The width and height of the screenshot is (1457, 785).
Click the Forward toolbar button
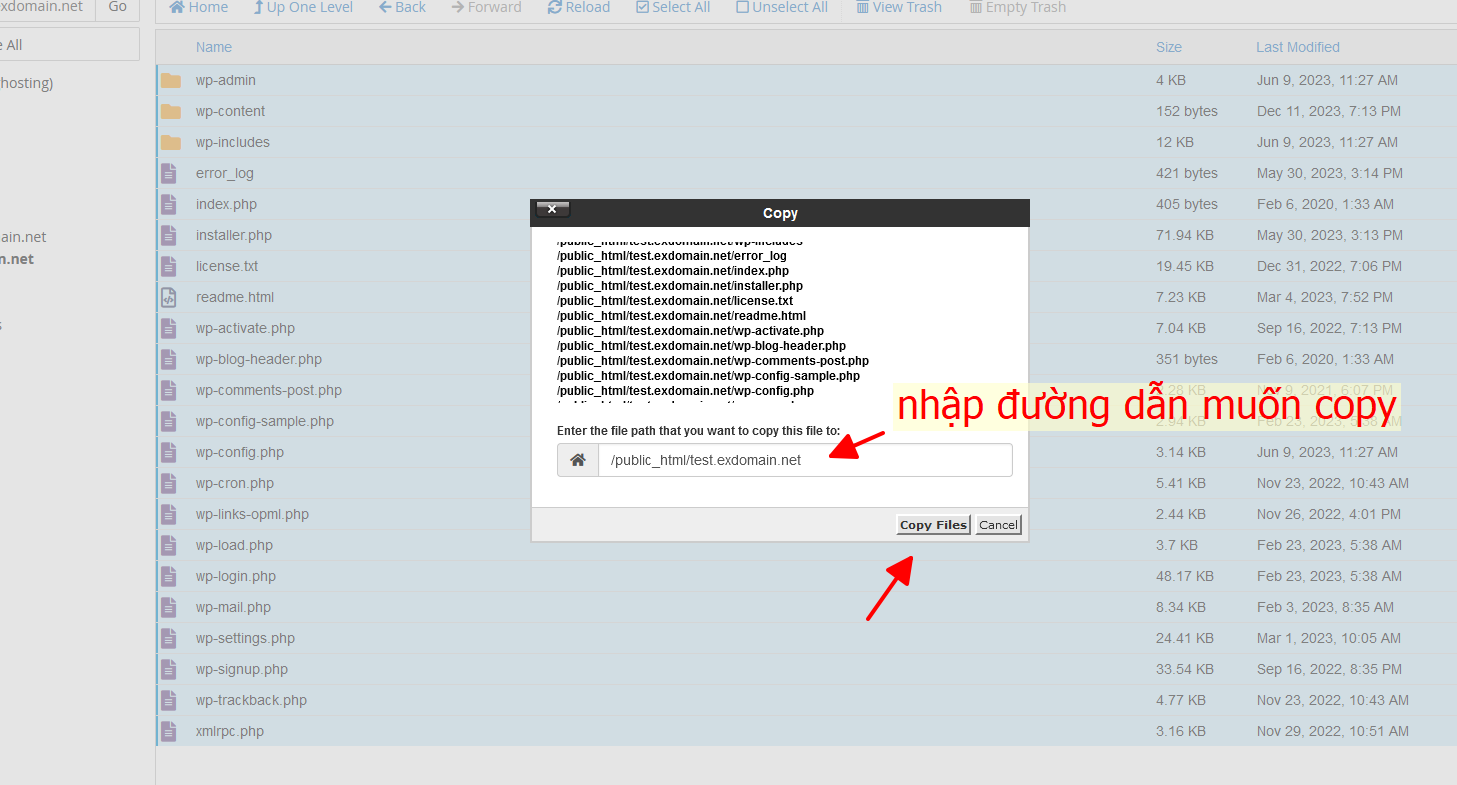point(487,7)
